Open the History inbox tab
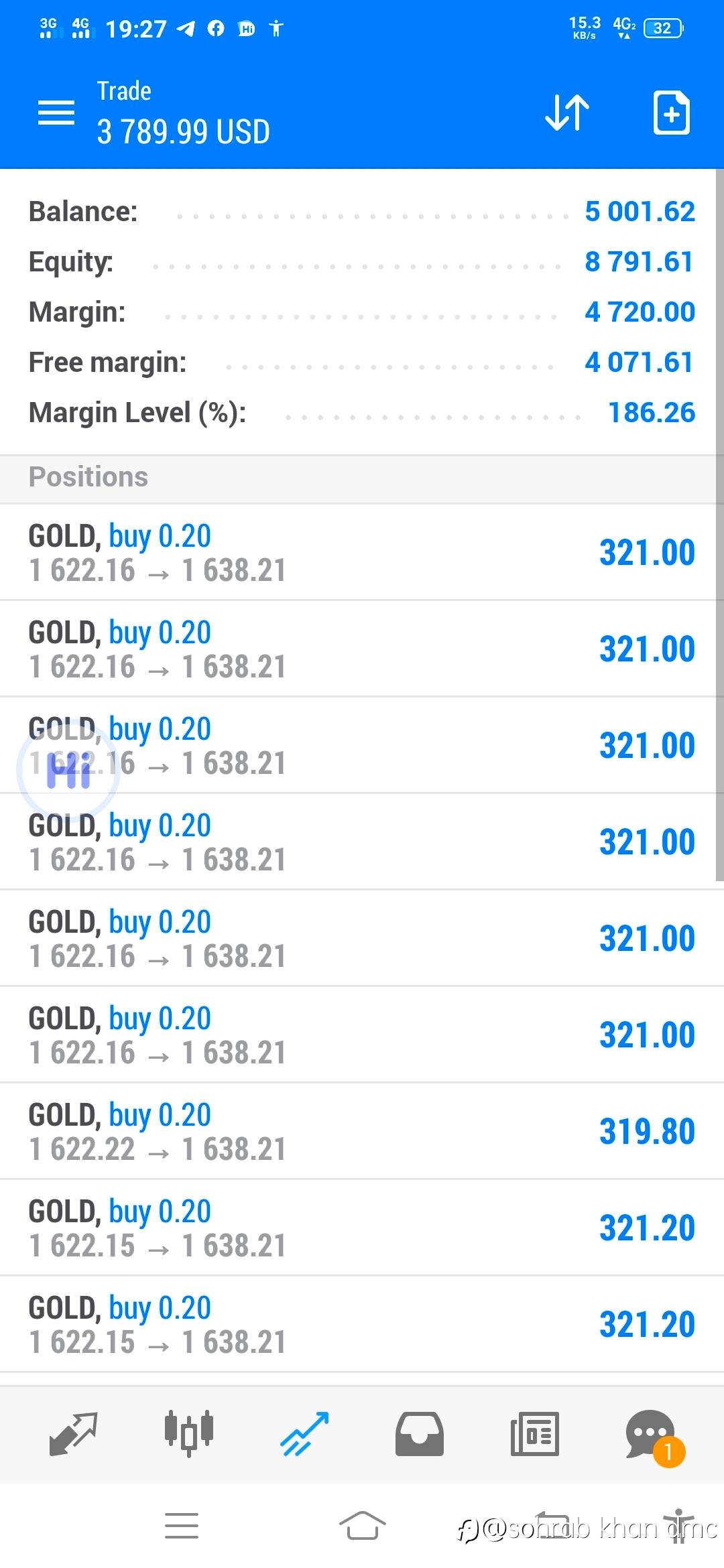The width and height of the screenshot is (724, 1568). point(419,1433)
